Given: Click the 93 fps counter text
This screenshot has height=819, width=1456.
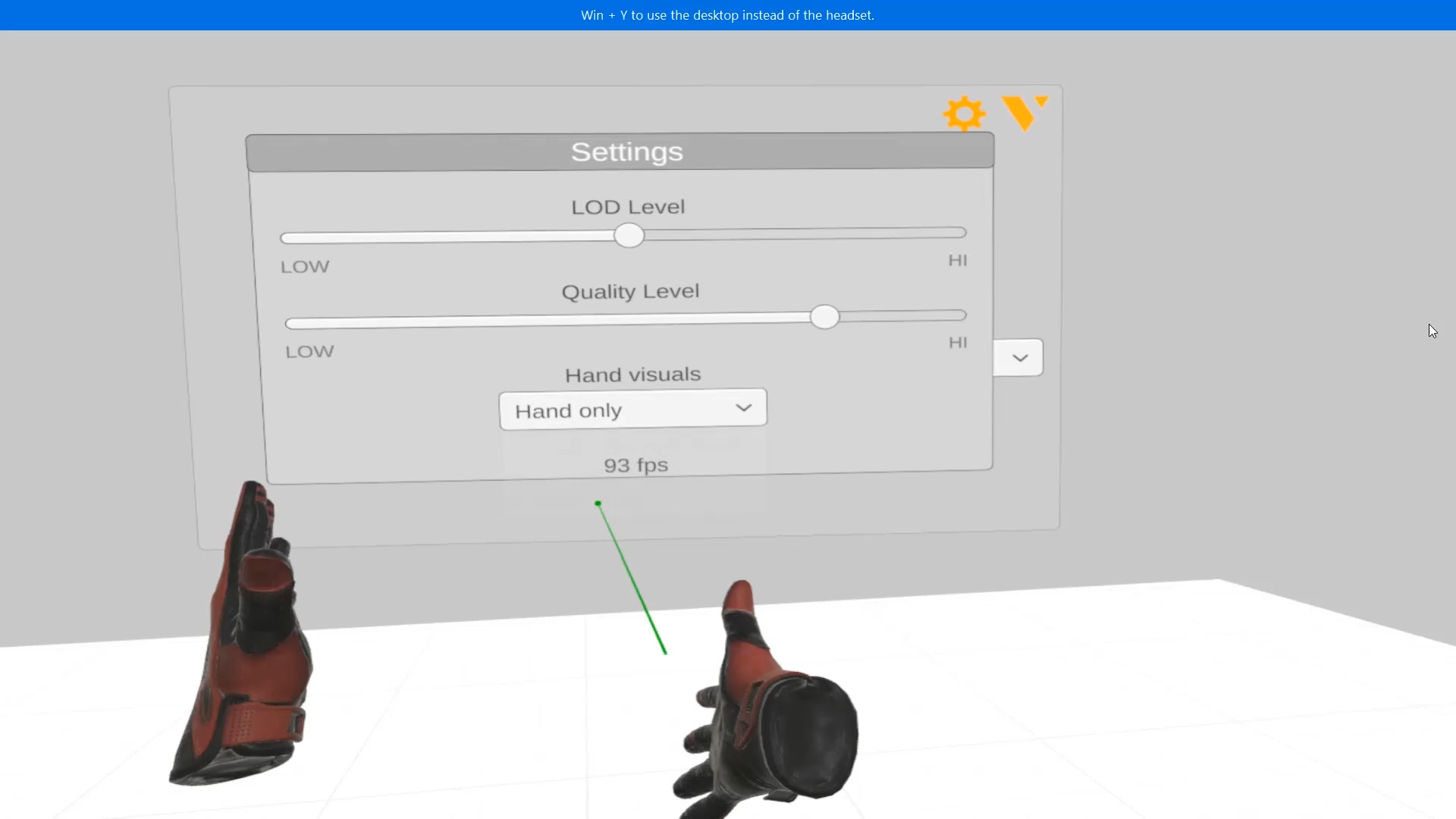Looking at the screenshot, I should click(635, 466).
